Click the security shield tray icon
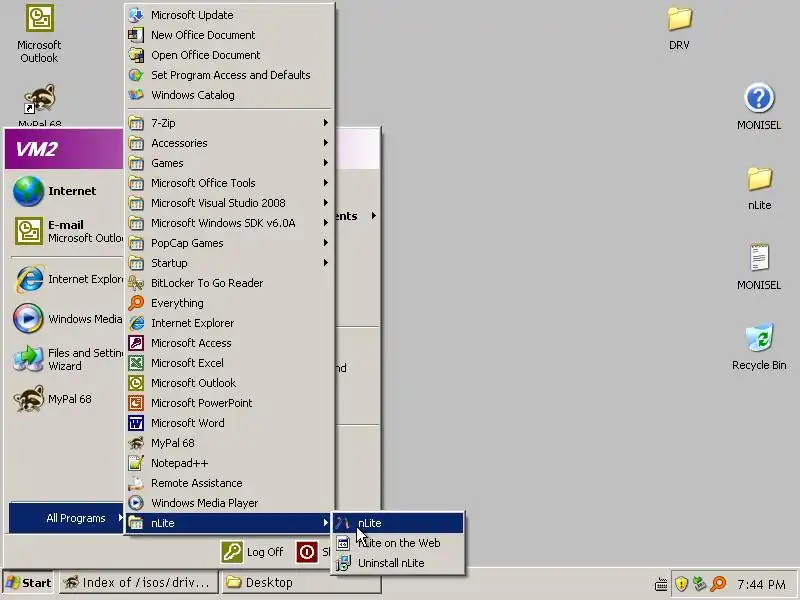This screenshot has height=600, width=800. [x=681, y=583]
